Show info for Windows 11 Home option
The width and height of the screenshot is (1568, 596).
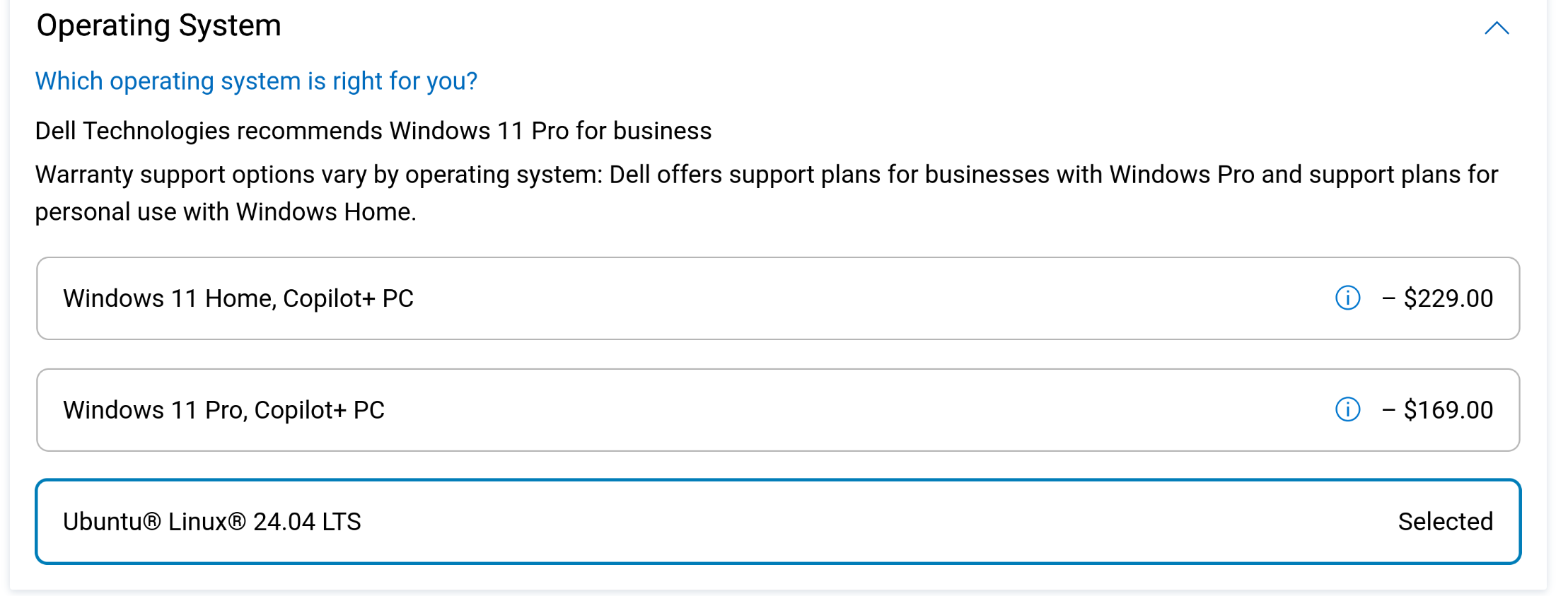coord(1347,298)
